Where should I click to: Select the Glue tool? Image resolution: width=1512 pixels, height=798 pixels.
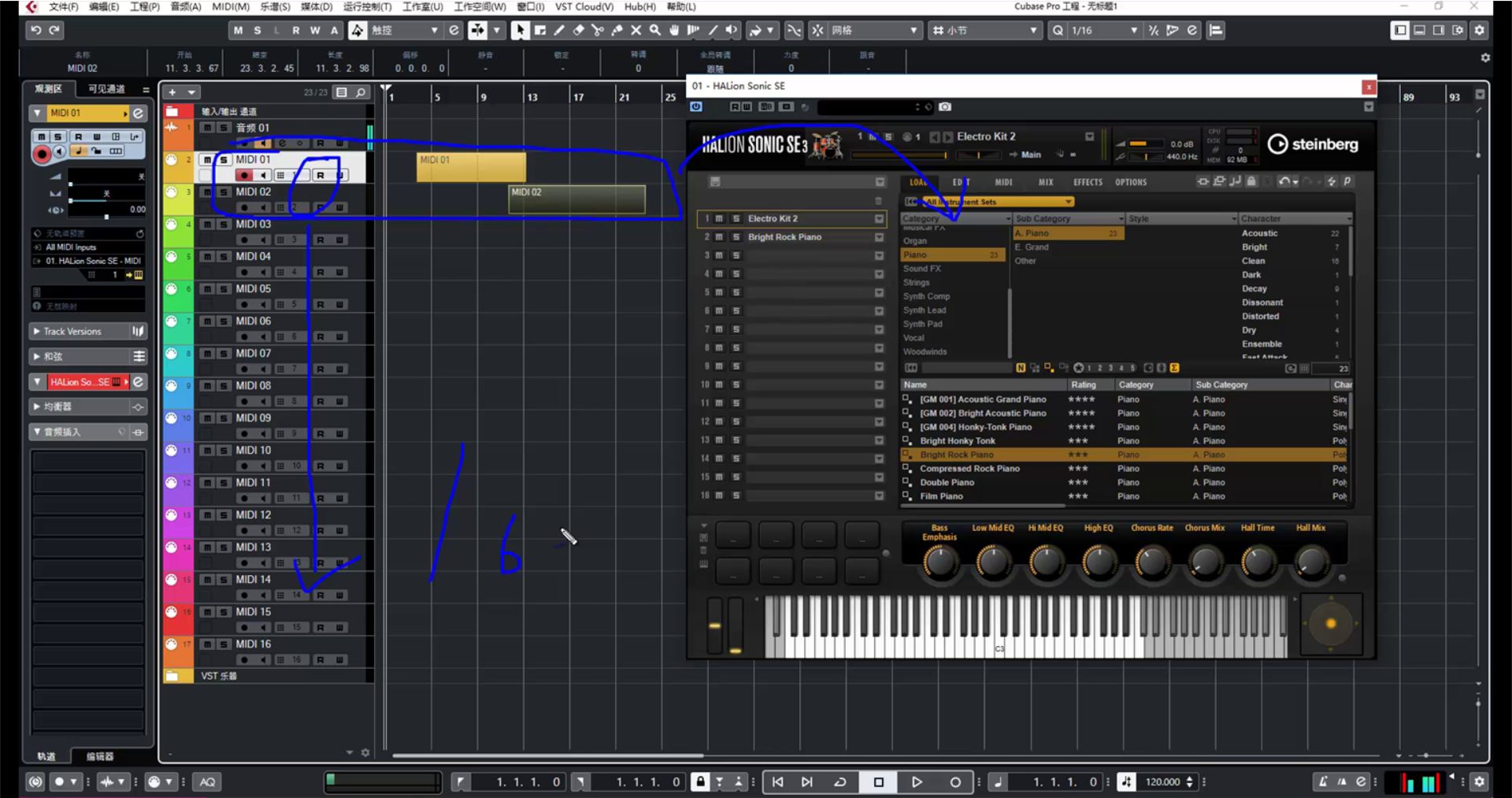(x=617, y=30)
